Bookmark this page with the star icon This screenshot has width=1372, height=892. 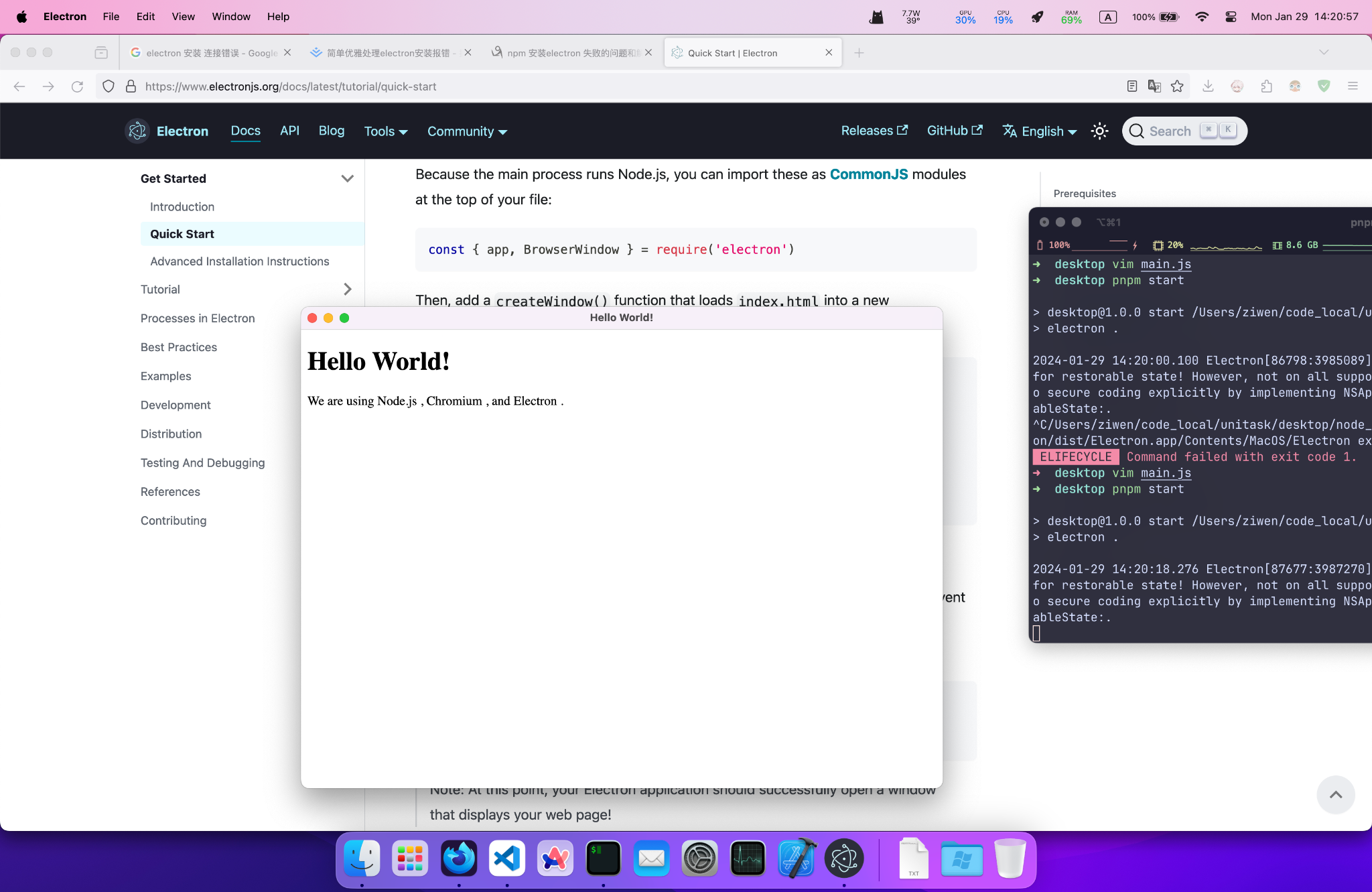point(1178,86)
